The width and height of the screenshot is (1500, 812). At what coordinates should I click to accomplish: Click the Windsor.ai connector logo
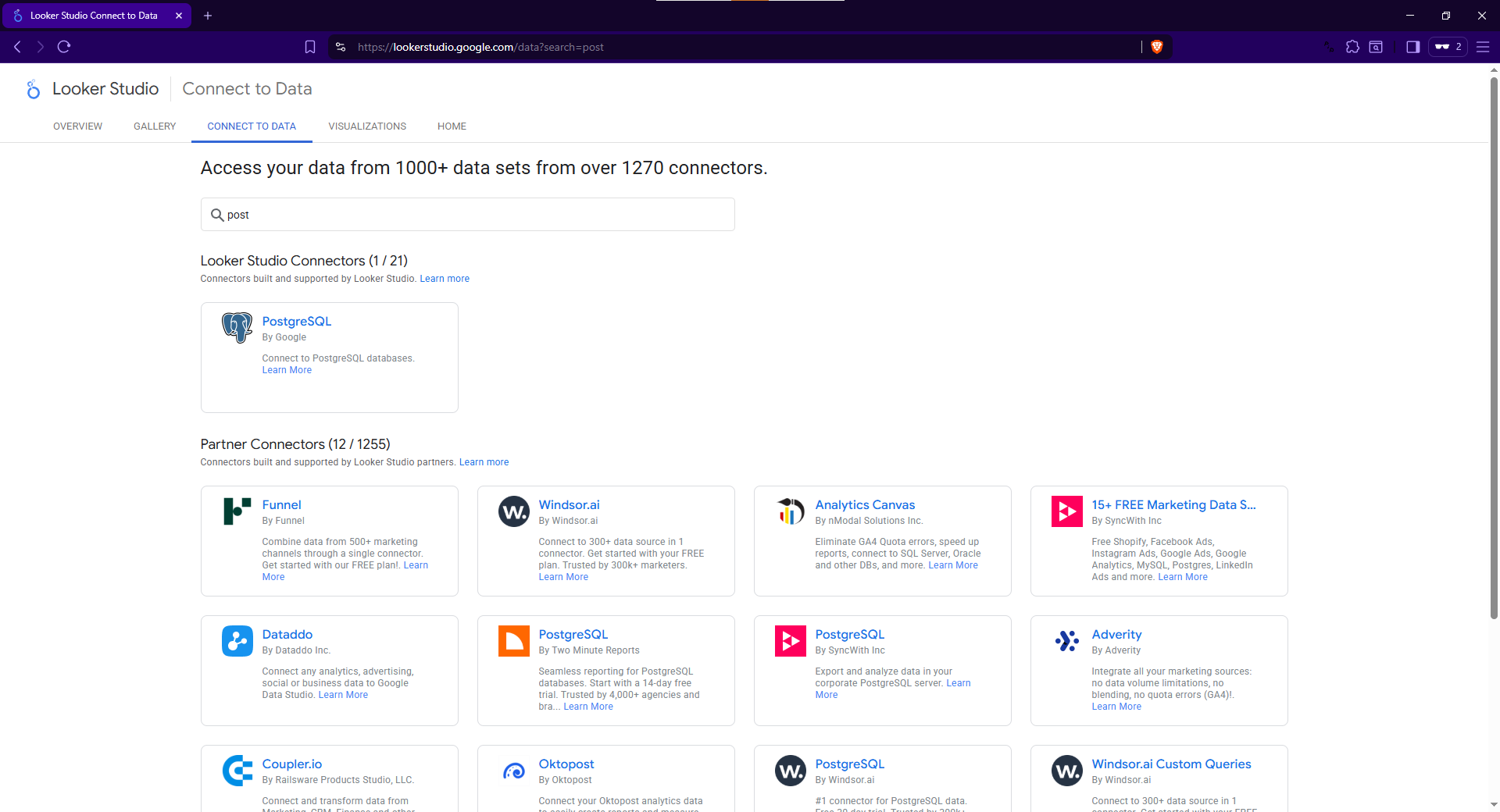(x=514, y=511)
